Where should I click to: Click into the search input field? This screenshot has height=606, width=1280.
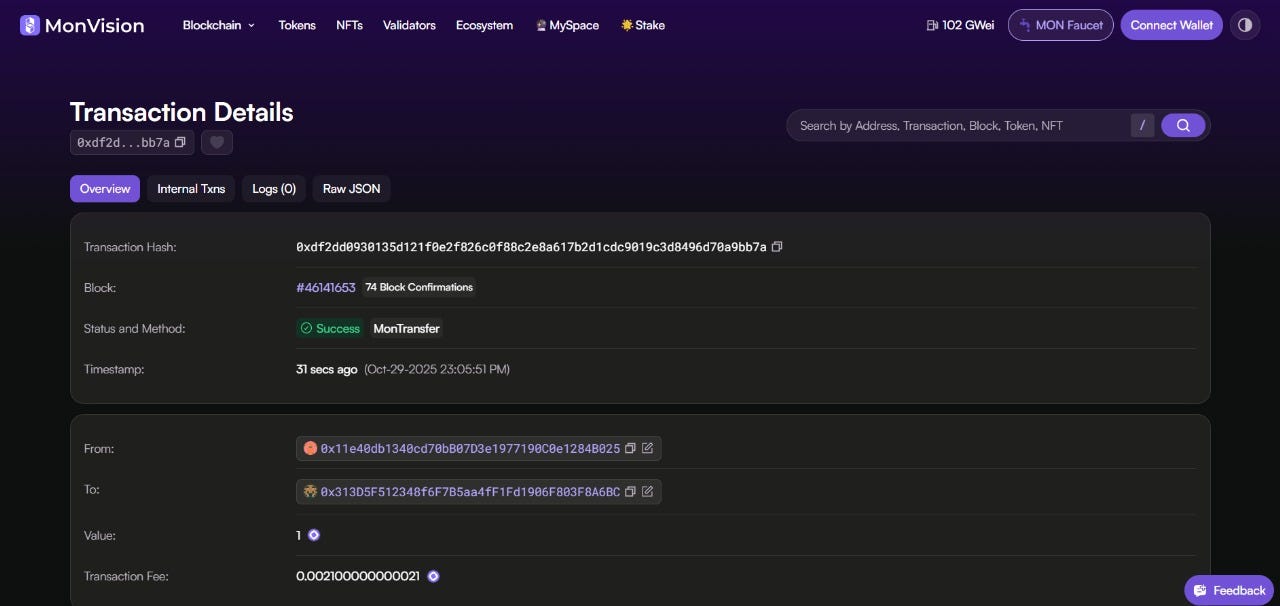(960, 126)
